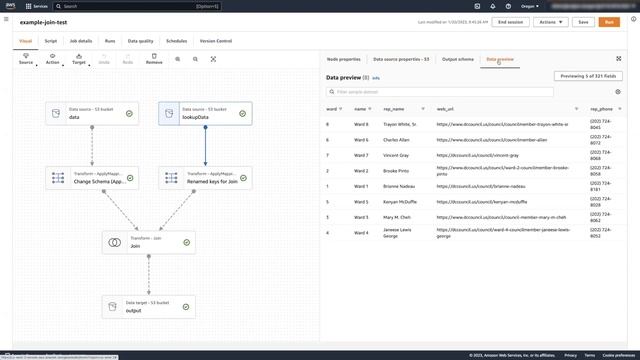Zoom out on the canvas
Screen dimensions: 640x360
(x=196, y=59)
